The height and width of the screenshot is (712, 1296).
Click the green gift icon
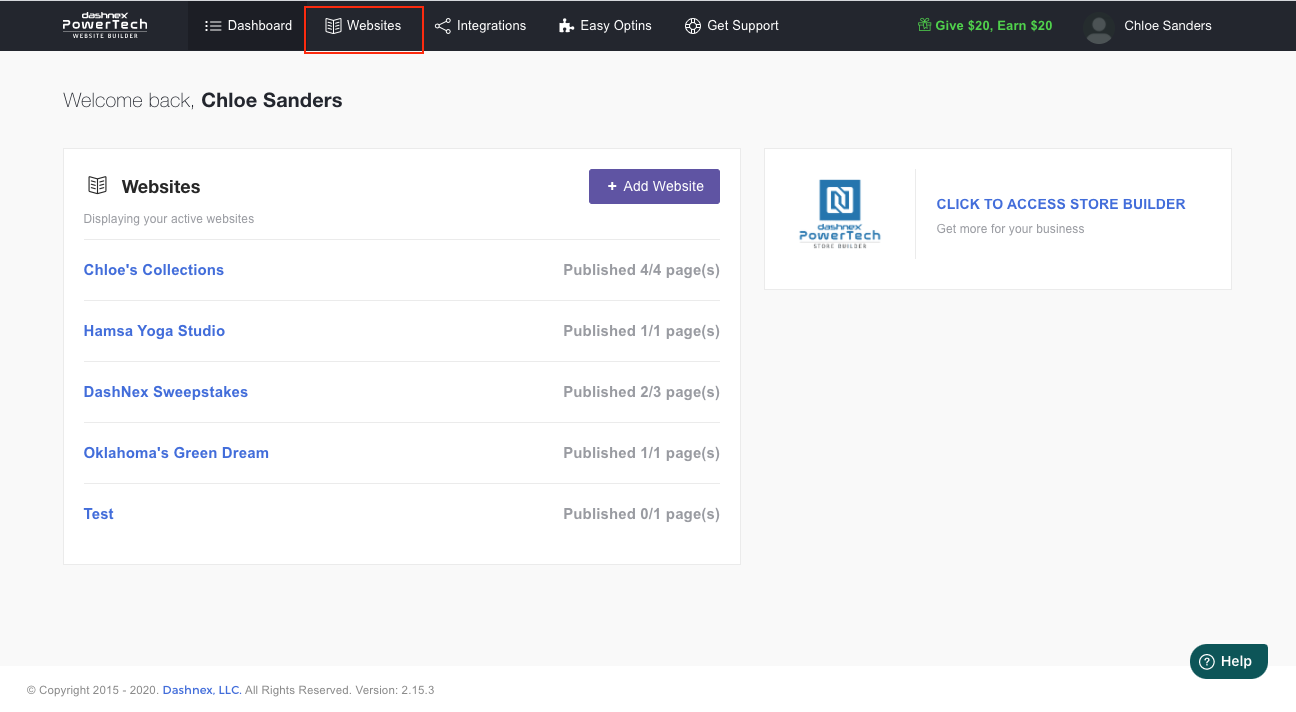tap(924, 25)
